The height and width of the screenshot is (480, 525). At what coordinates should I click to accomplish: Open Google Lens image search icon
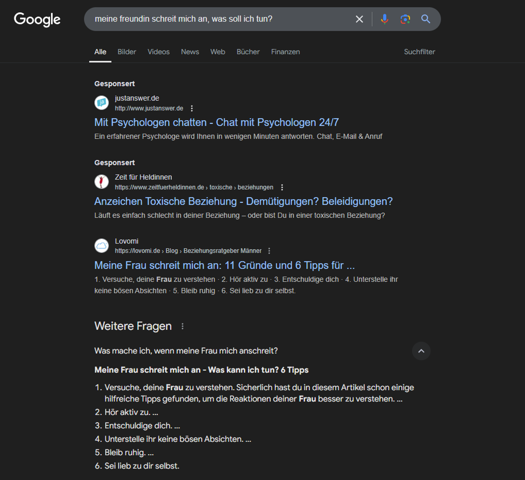[x=405, y=19]
